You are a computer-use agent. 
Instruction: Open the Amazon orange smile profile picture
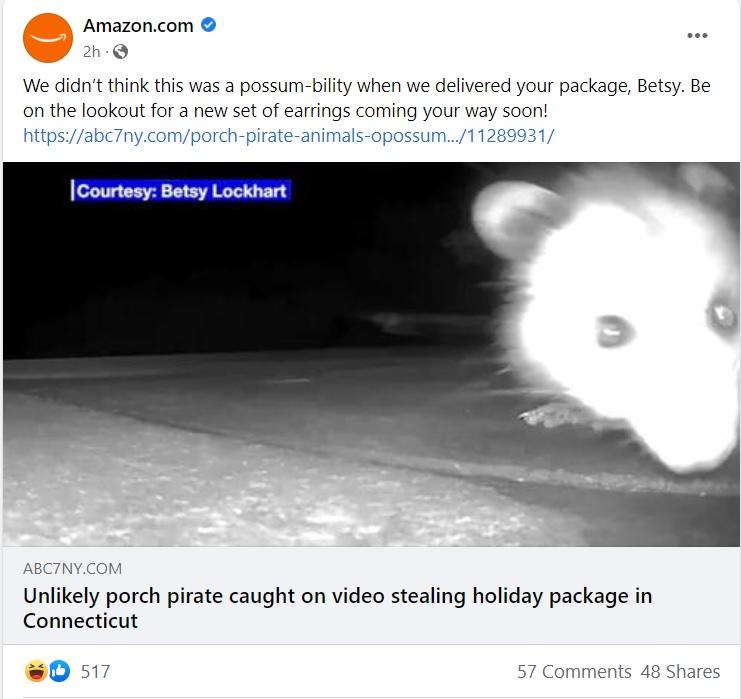tap(48, 38)
